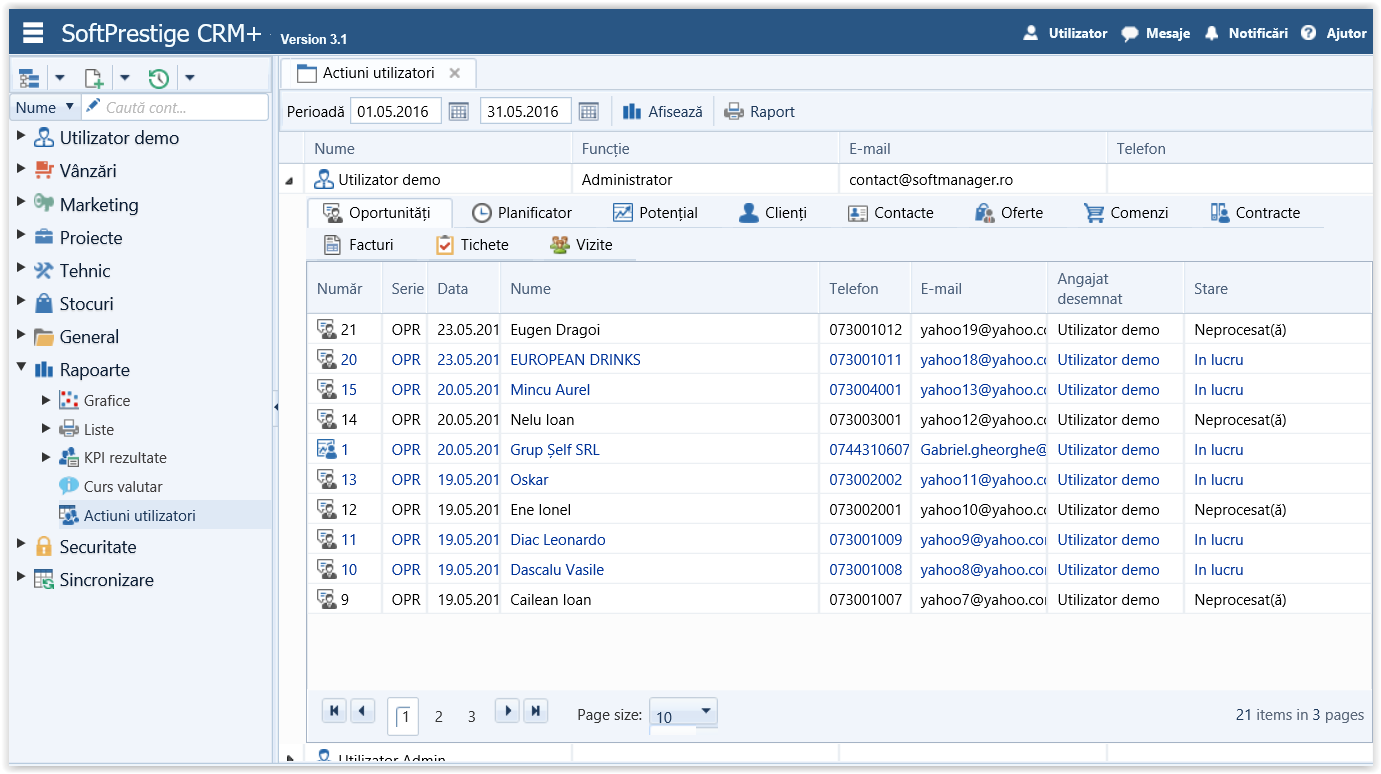Switch to the Contracte tab

1255,213
